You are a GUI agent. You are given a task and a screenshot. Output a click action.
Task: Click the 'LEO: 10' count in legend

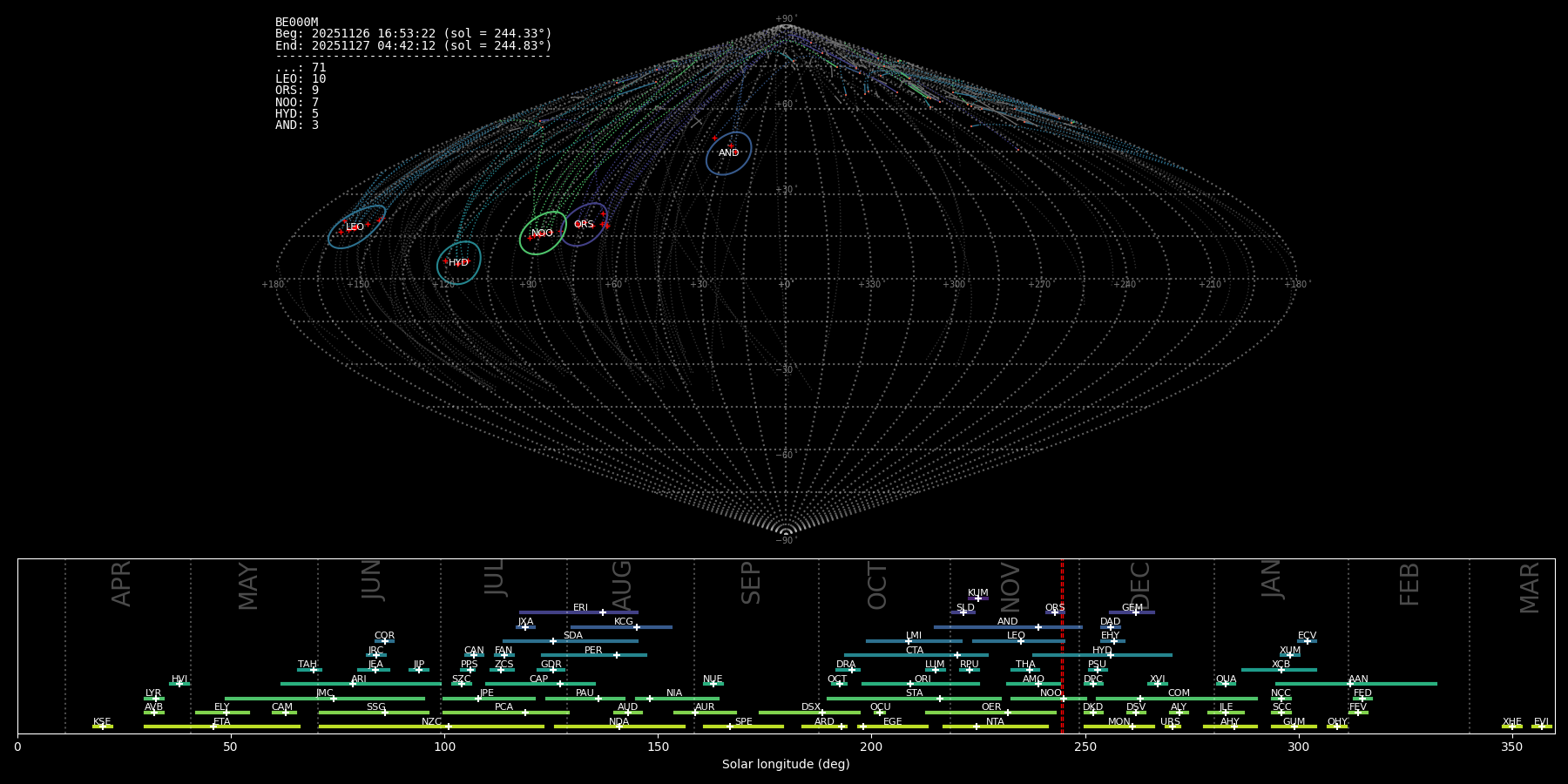pos(301,79)
